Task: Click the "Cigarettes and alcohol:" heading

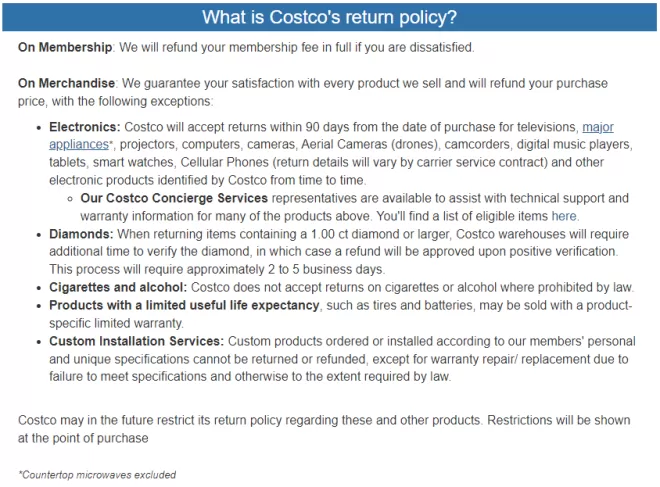Action: (118, 287)
